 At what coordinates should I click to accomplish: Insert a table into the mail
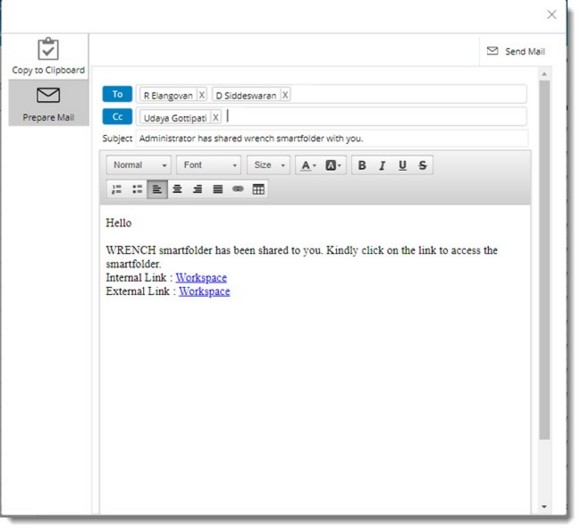pyautogui.click(x=258, y=190)
